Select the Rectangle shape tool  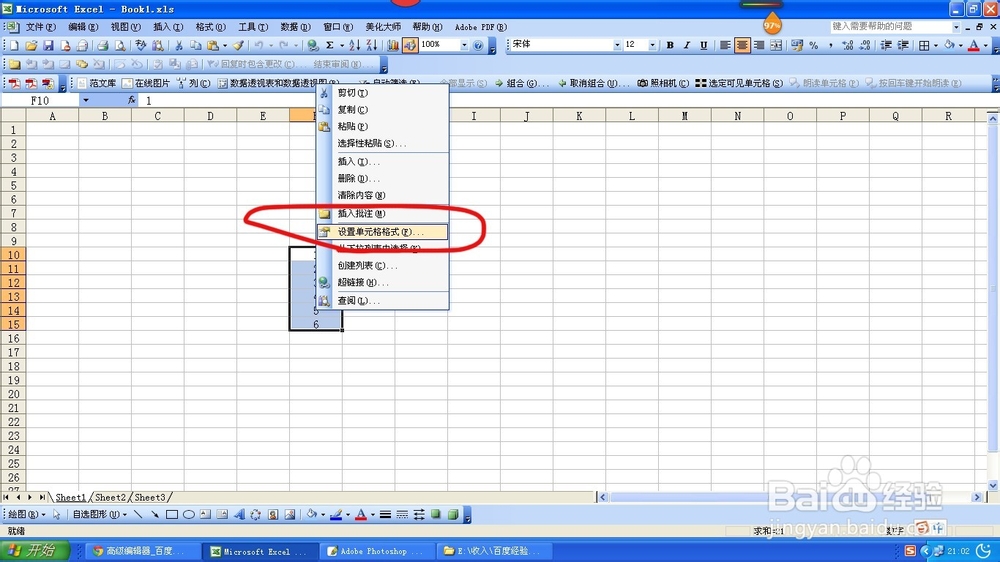coord(172,515)
